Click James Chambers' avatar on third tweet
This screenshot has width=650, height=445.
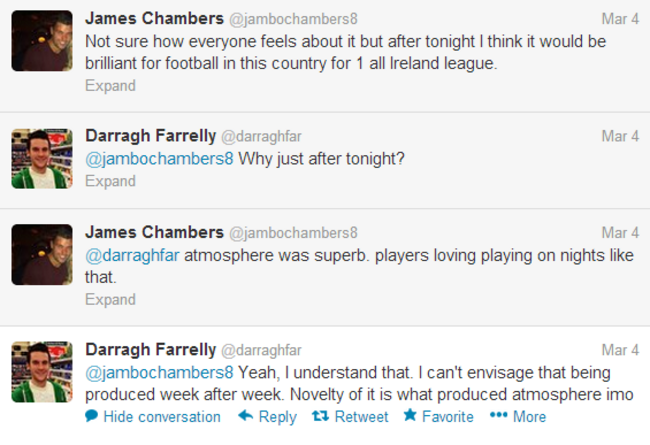[x=42, y=254]
